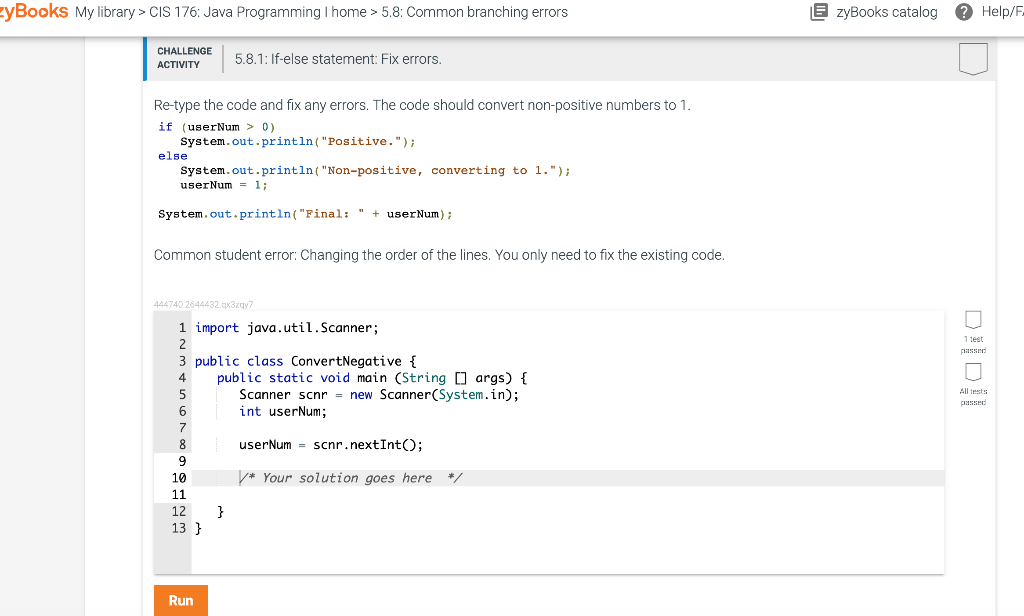The height and width of the screenshot is (616, 1024).
Task: Click the '1 test passed' badge icon
Action: click(x=971, y=319)
